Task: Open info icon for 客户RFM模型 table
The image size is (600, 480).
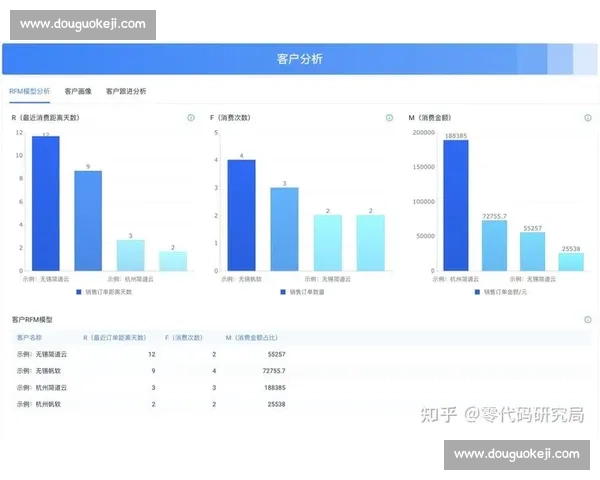Action: tap(588, 319)
